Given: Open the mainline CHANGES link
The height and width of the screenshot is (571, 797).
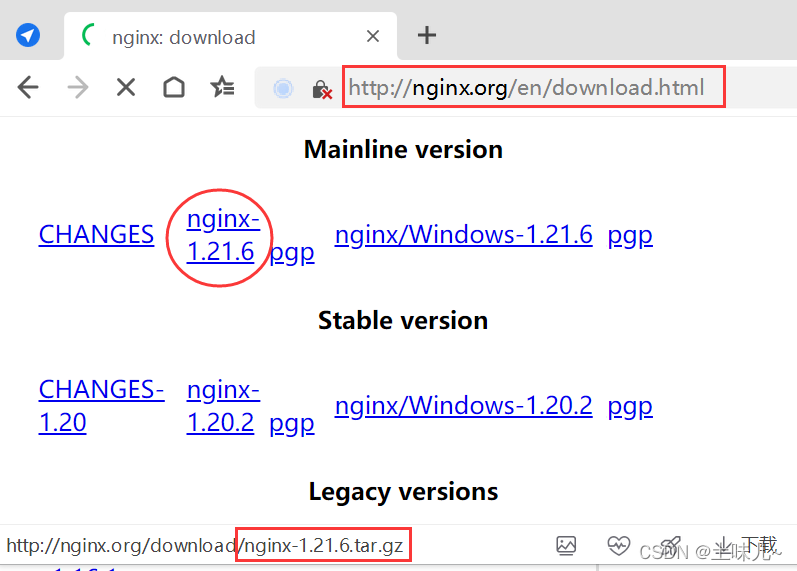Looking at the screenshot, I should (x=96, y=235).
